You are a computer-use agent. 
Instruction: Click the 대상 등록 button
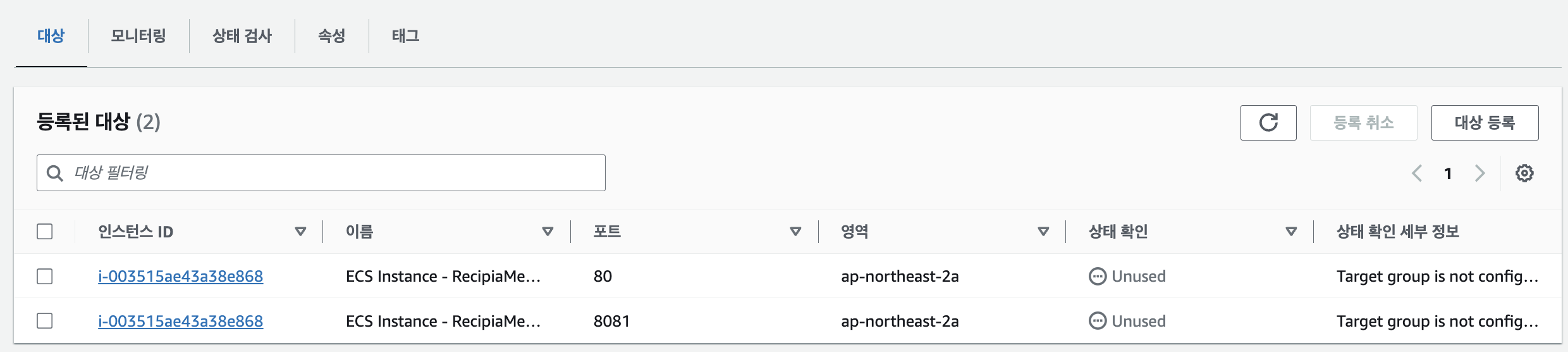(1485, 123)
